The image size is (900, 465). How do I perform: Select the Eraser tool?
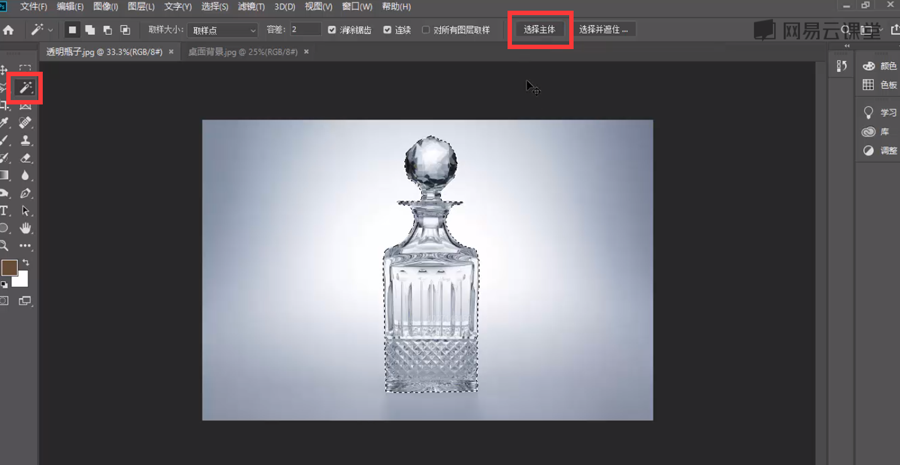(25, 158)
